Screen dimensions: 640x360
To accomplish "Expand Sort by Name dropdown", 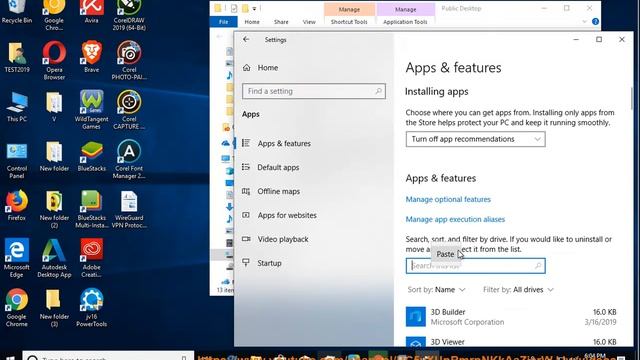I will (436, 289).
